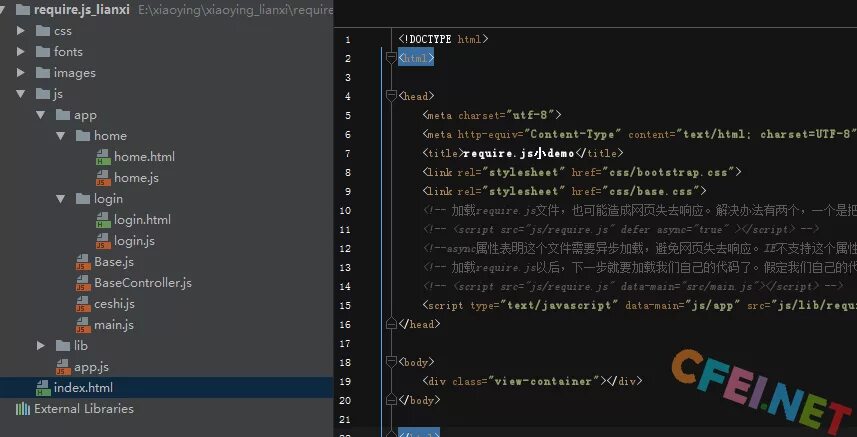This screenshot has width=857, height=437.
Task: Click fold marker at closing body tag
Action: [x=391, y=399]
